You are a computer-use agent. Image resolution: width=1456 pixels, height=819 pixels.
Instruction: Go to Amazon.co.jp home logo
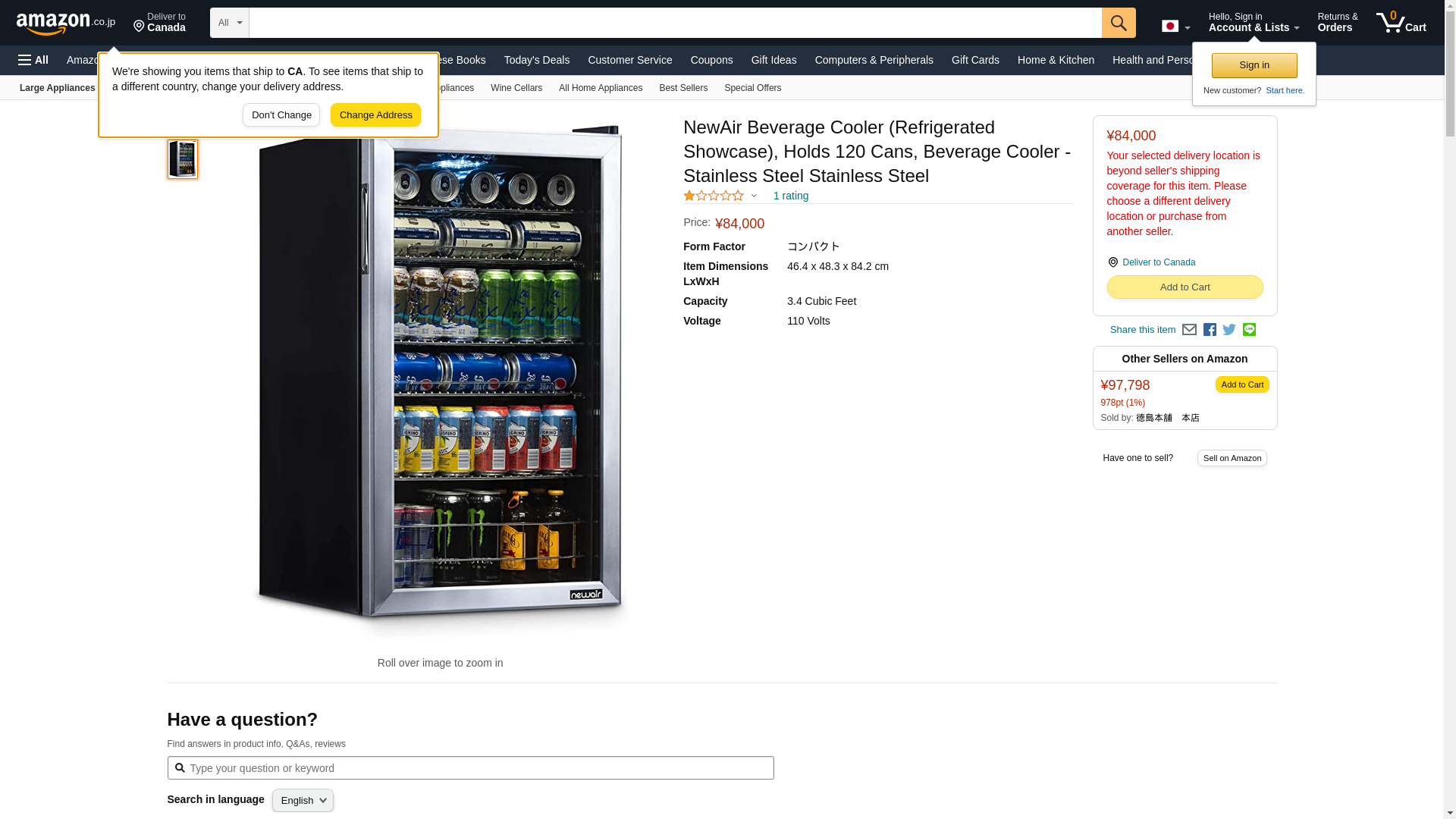(x=66, y=24)
